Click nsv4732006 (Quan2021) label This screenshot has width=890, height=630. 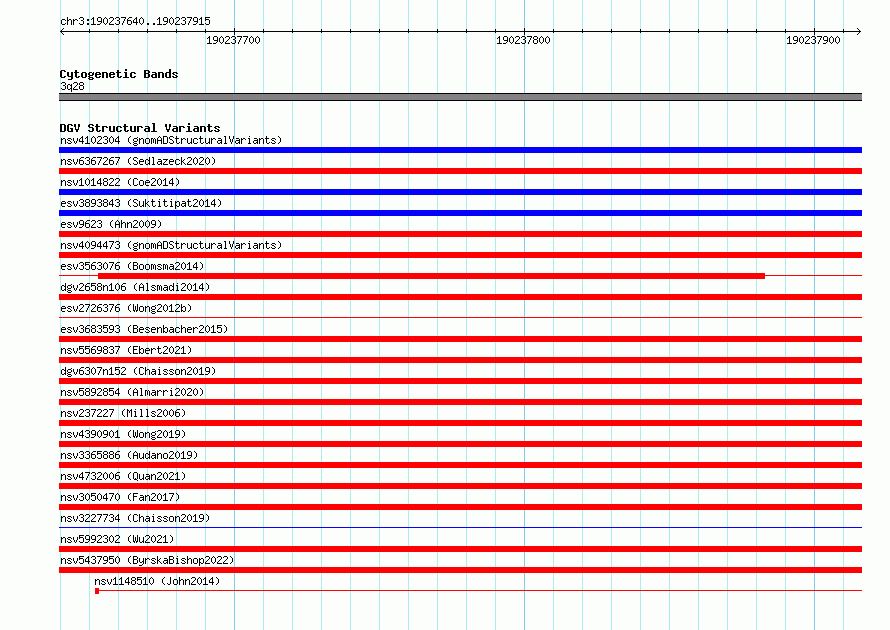123,476
